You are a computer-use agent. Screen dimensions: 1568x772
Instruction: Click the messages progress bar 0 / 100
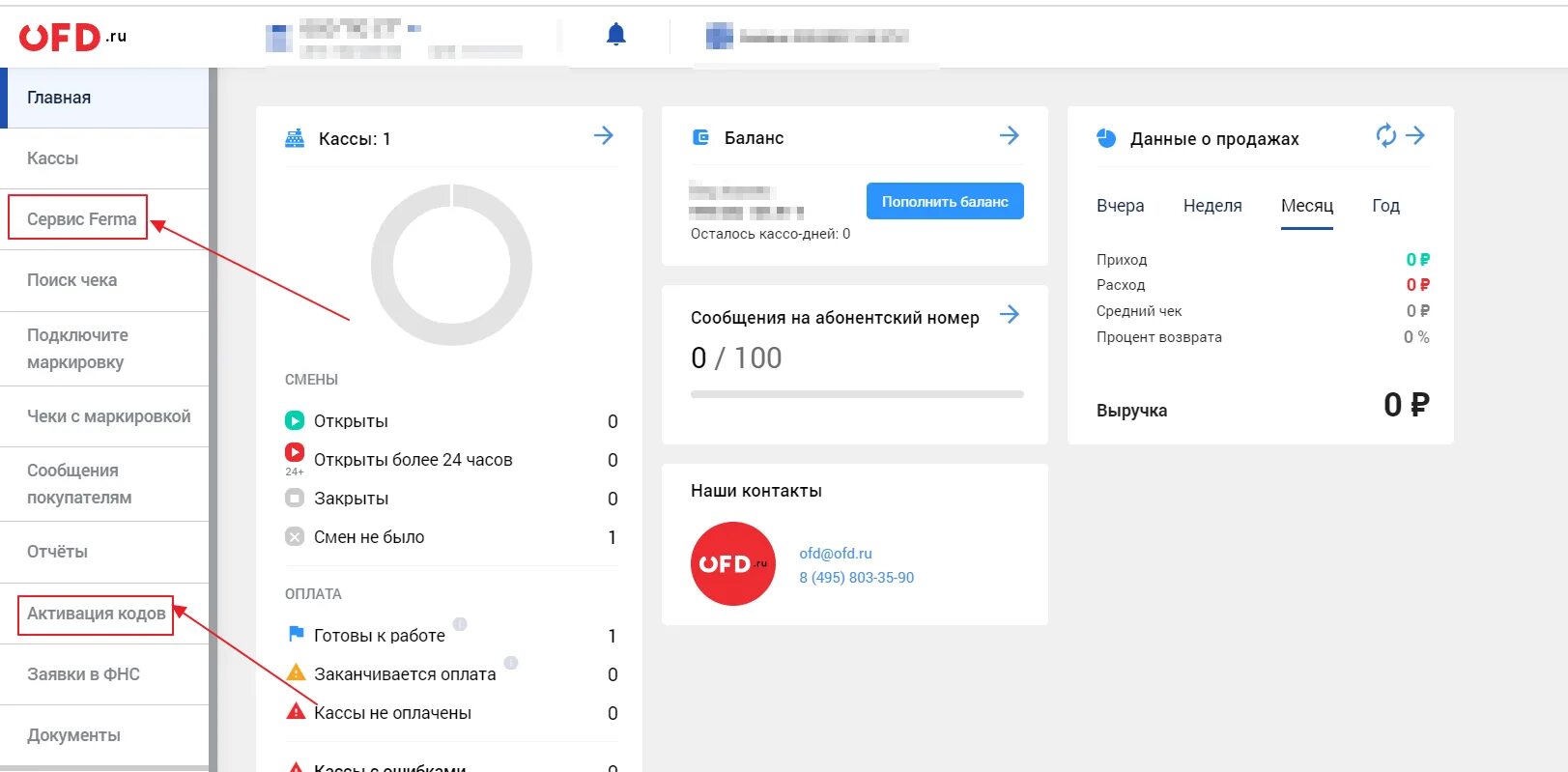click(x=857, y=394)
